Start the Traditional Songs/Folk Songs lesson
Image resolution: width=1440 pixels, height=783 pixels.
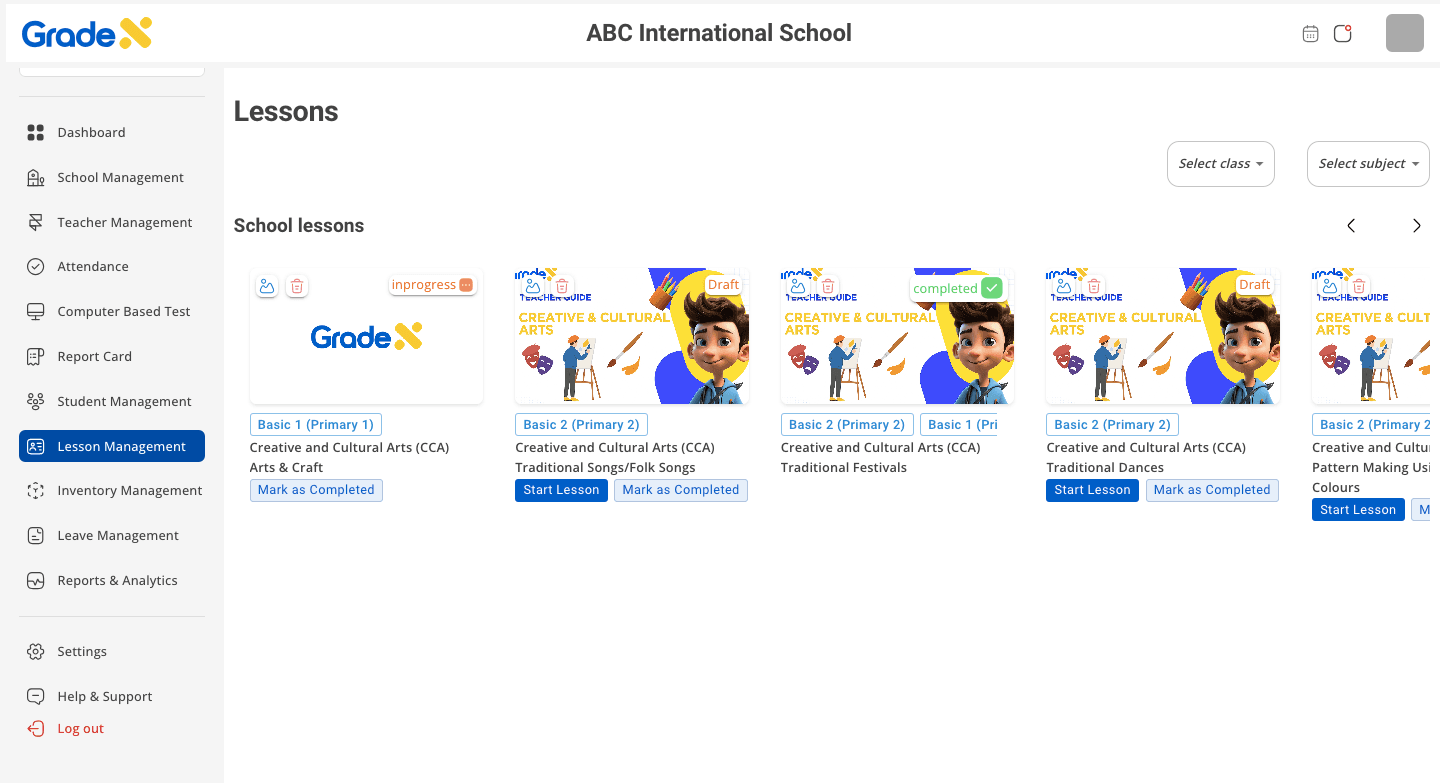(x=561, y=490)
